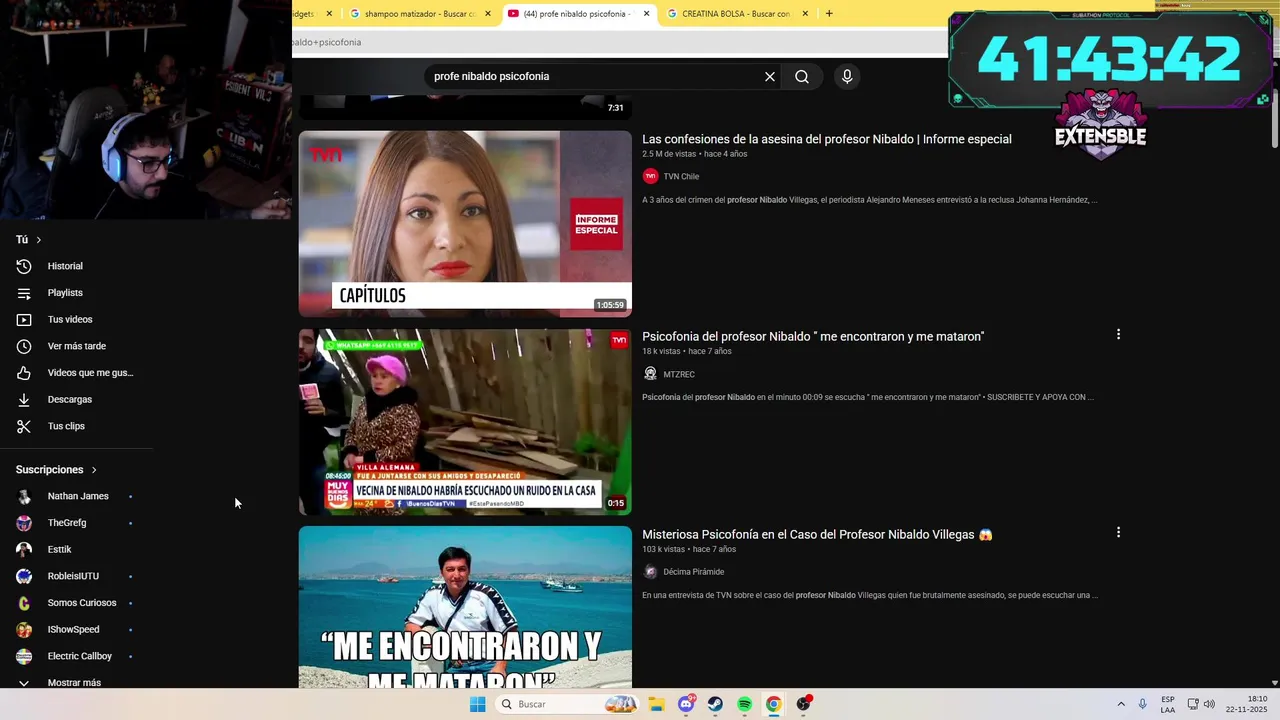The height and width of the screenshot is (720, 1280).
Task: Close the shampoo matizador tab
Action: tap(488, 14)
